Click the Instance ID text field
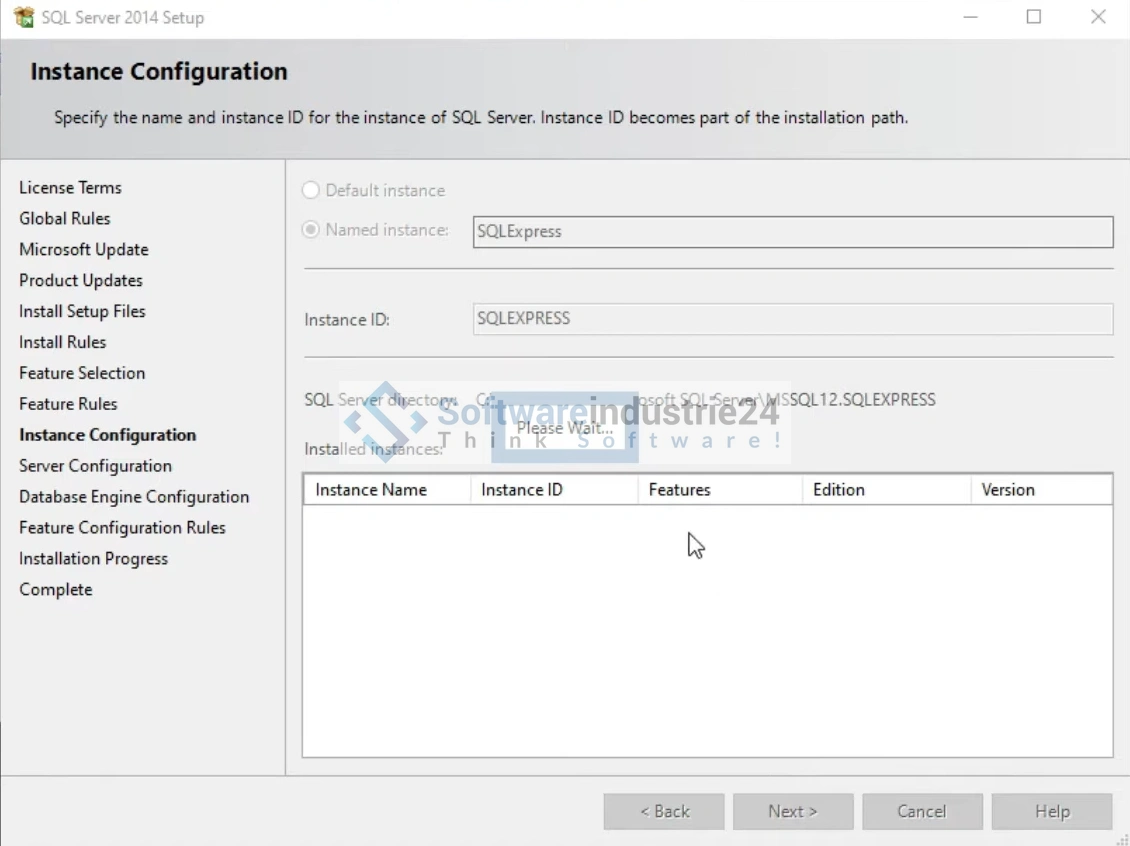This screenshot has width=1130, height=846. [x=792, y=319]
